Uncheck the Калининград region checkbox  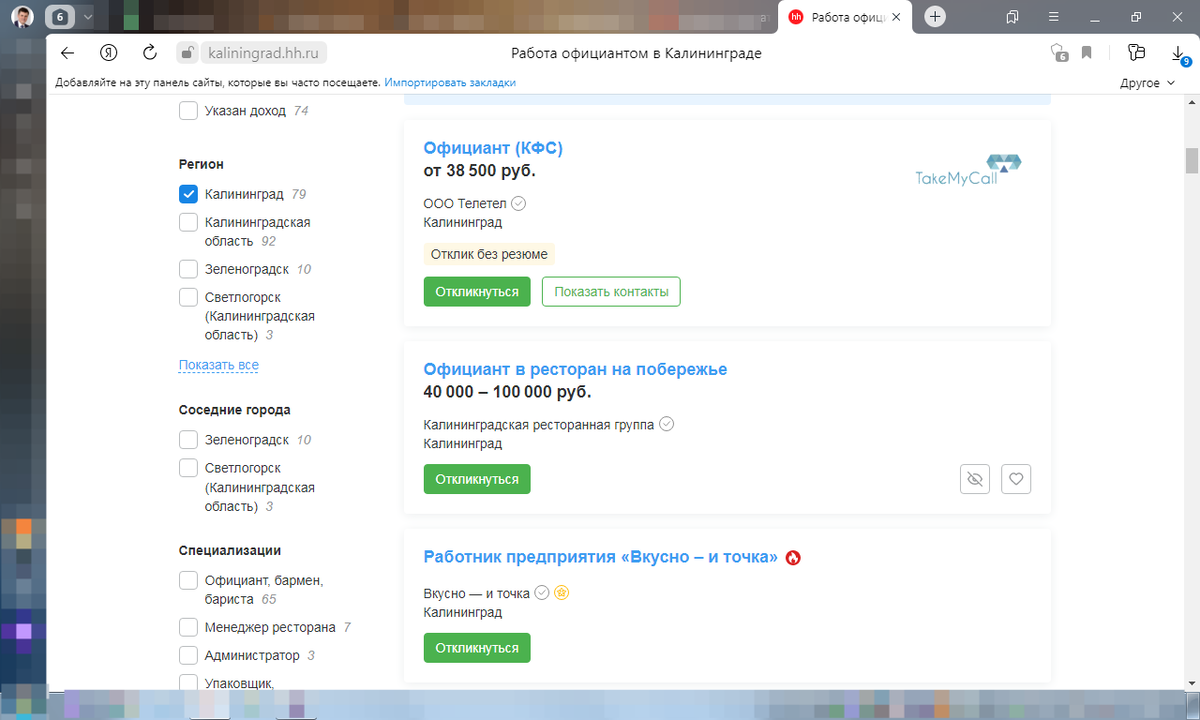[x=188, y=194]
